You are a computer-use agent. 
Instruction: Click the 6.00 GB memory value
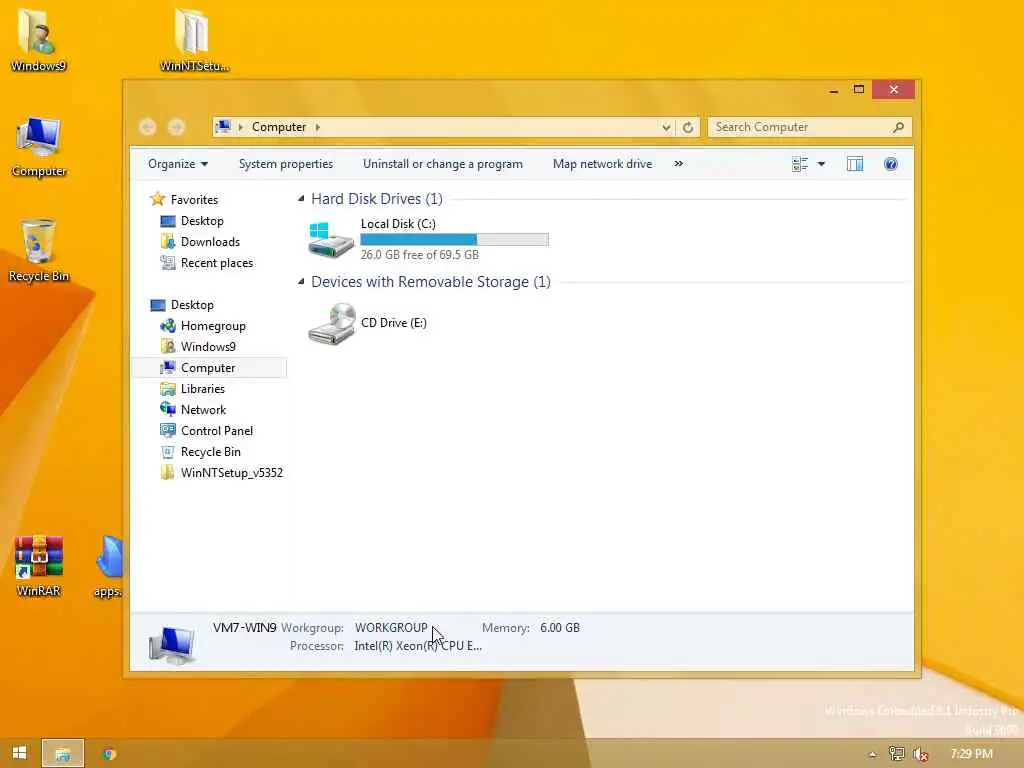click(x=560, y=628)
